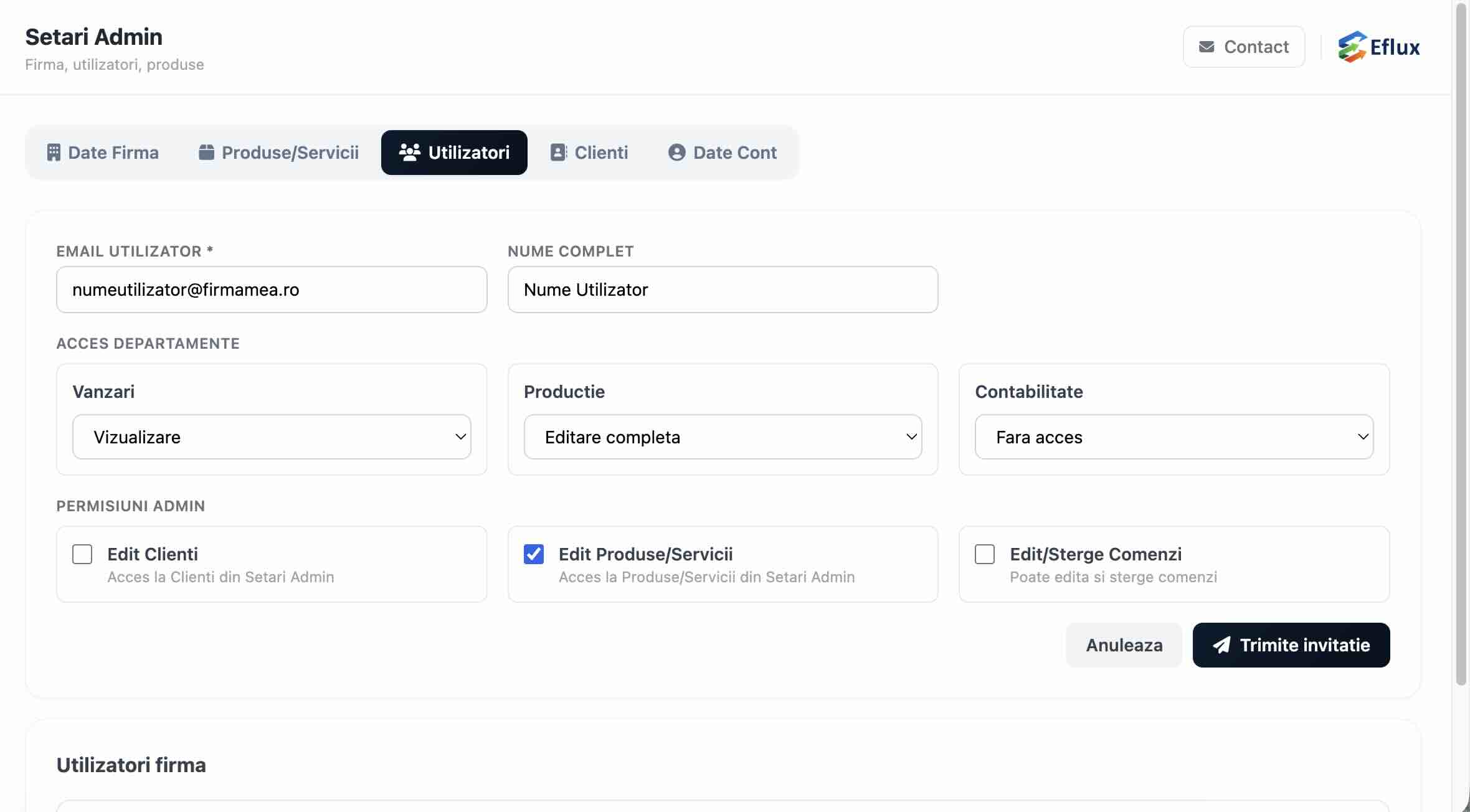The height and width of the screenshot is (812, 1470).
Task: Click the 'Vanzari' department label
Action: click(x=103, y=392)
